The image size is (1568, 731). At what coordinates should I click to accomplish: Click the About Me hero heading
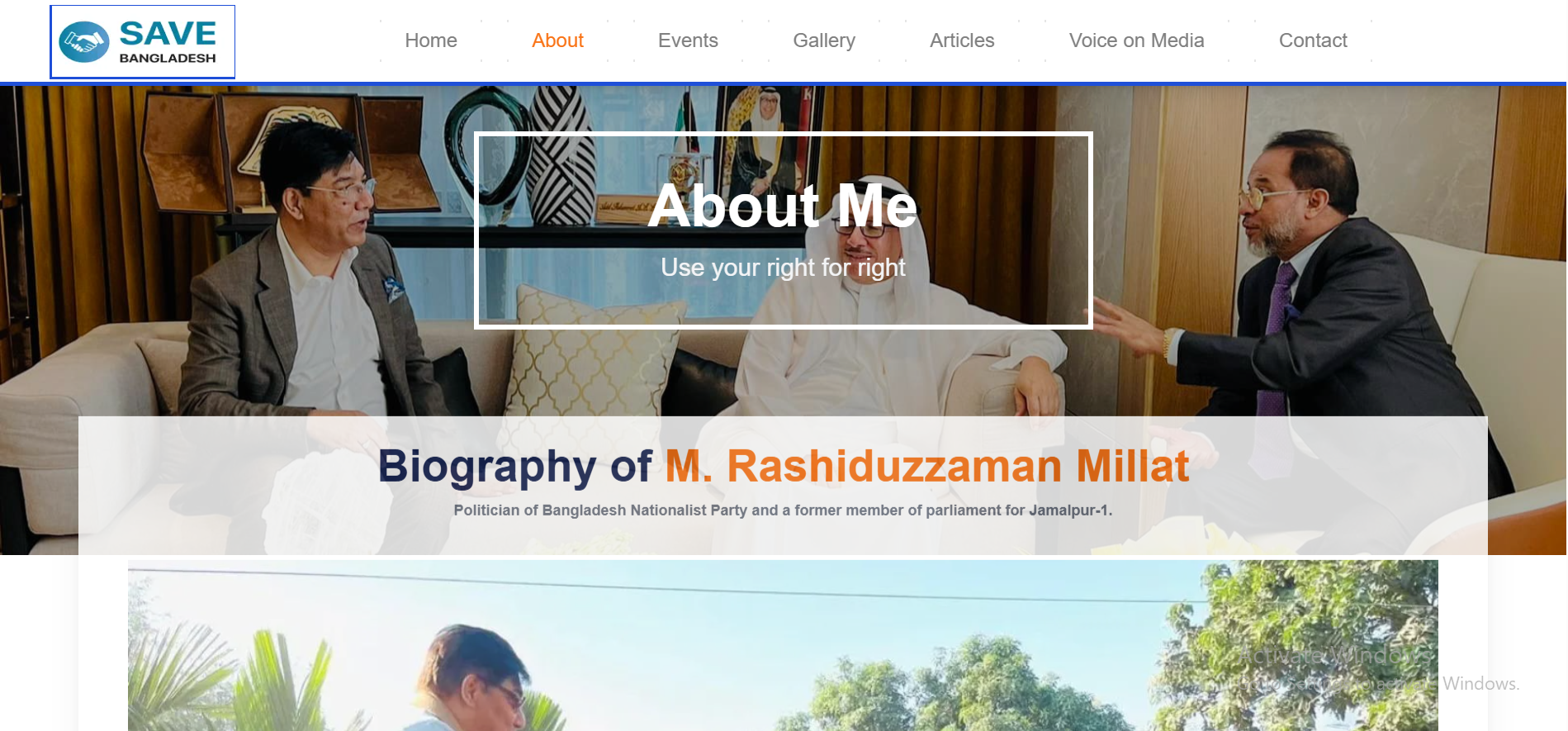coord(783,206)
